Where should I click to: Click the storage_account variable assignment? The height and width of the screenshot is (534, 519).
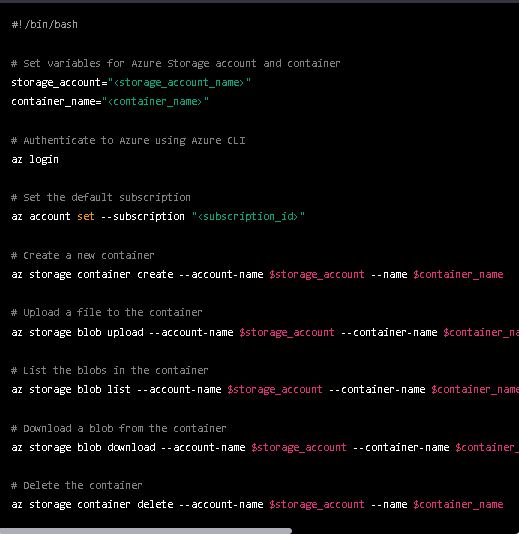coord(131,83)
